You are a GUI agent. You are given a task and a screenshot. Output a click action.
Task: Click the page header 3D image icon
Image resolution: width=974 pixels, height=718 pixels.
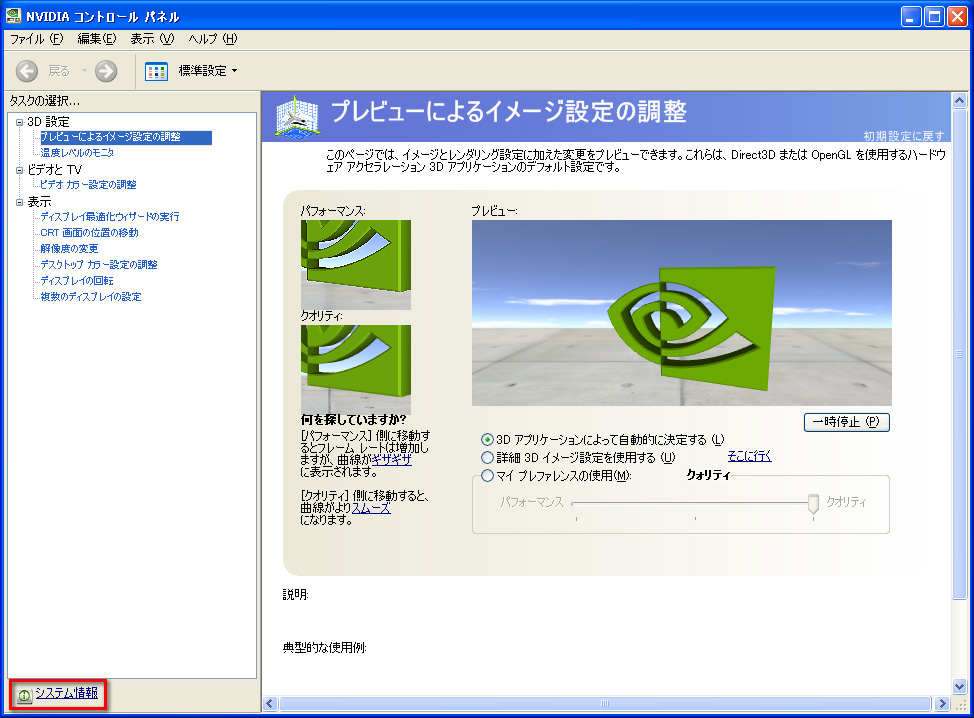[x=297, y=116]
